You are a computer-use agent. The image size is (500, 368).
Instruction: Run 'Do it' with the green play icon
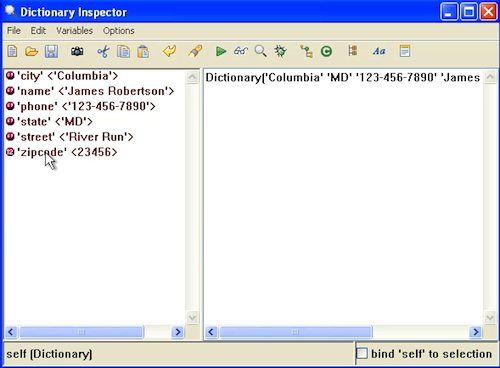point(221,51)
